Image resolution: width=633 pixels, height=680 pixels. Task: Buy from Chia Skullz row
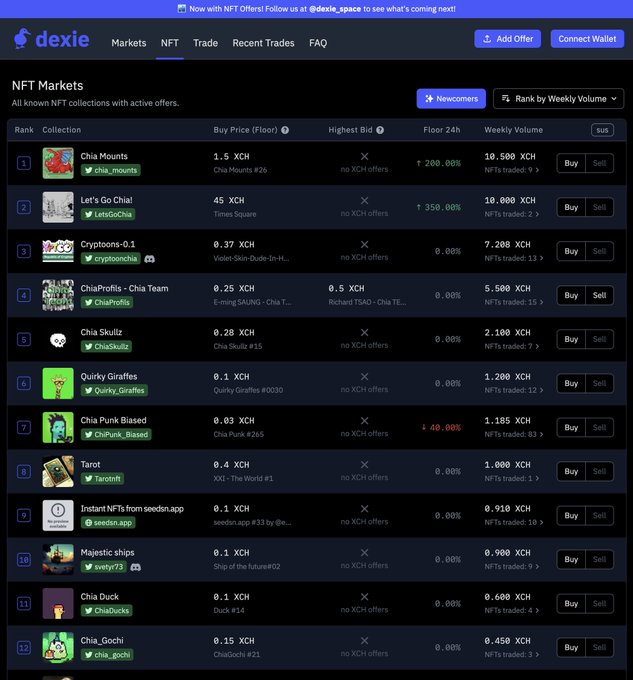(x=571, y=339)
